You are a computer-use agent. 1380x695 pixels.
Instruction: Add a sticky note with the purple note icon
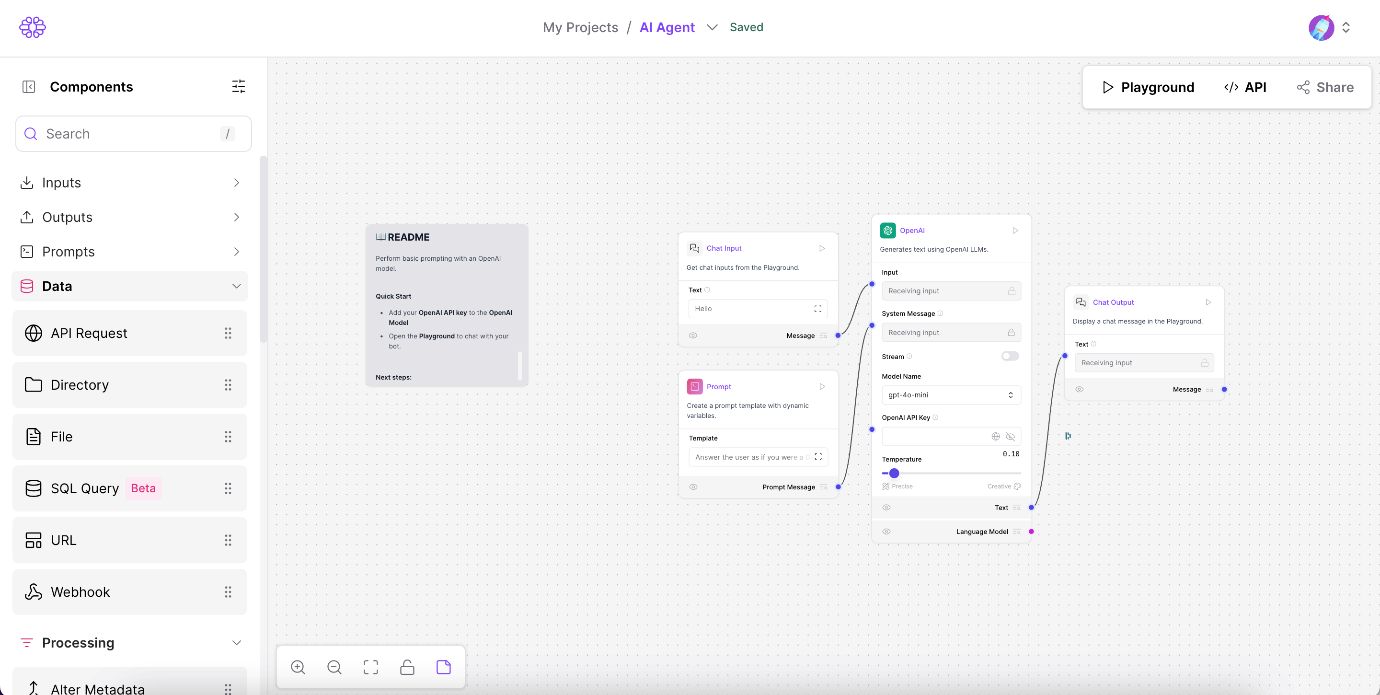443,666
